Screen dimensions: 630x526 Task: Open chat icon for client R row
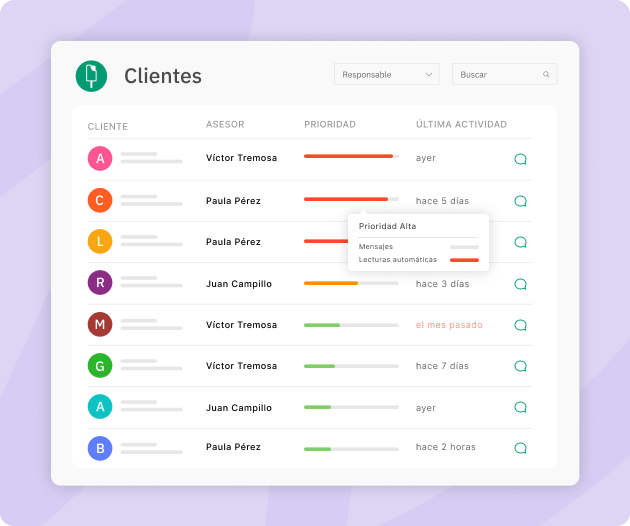pos(520,284)
